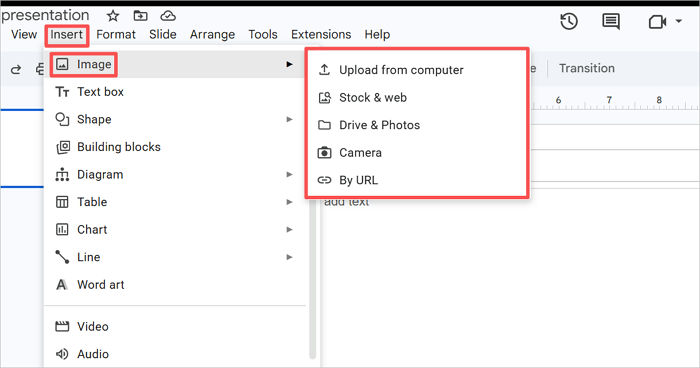The width and height of the screenshot is (700, 368).
Task: Expand the Table submenu arrow
Action: tap(289, 202)
